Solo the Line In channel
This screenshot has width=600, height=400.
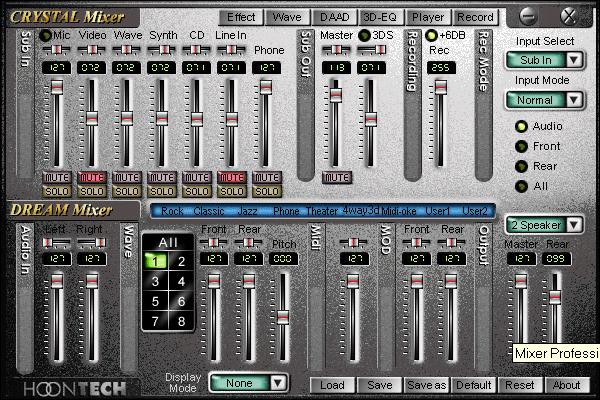(x=232, y=191)
